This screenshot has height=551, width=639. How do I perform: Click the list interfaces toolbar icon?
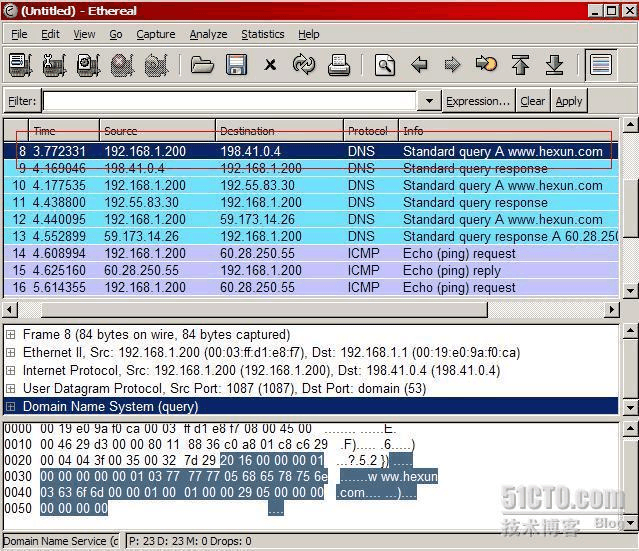(20, 65)
